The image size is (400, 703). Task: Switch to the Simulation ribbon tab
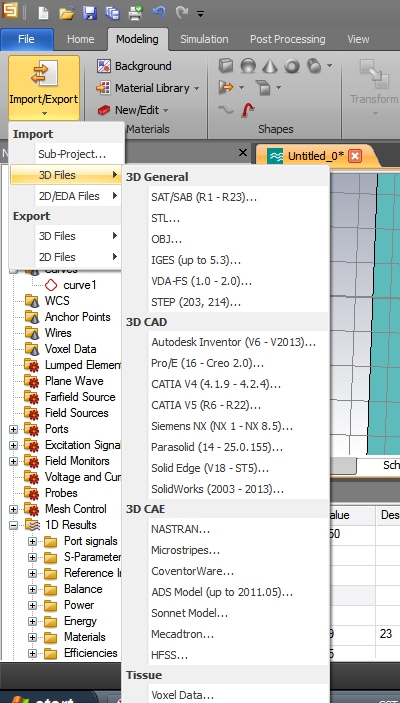[204, 39]
